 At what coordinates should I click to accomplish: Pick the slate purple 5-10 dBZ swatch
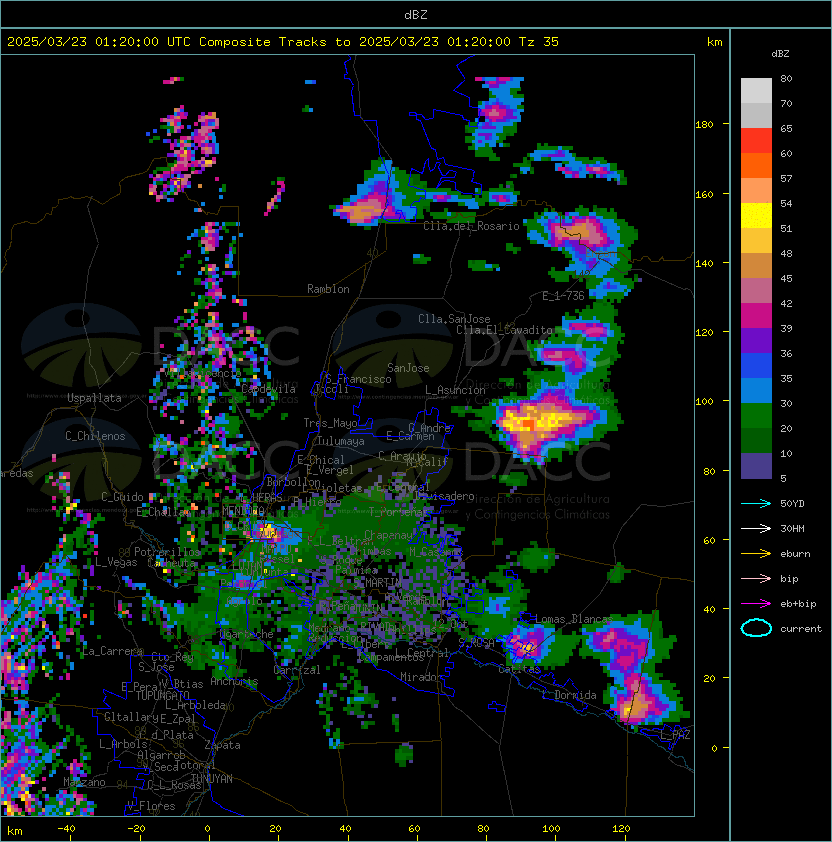pos(756,466)
